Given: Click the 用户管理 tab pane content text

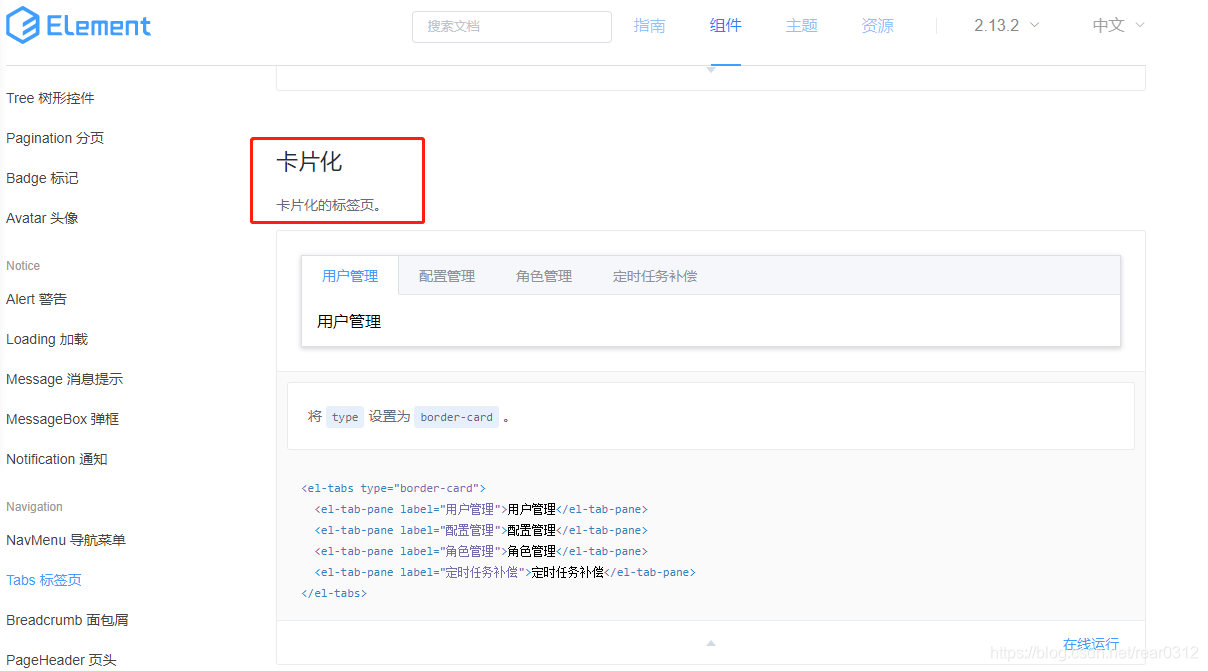Looking at the screenshot, I should (349, 322).
